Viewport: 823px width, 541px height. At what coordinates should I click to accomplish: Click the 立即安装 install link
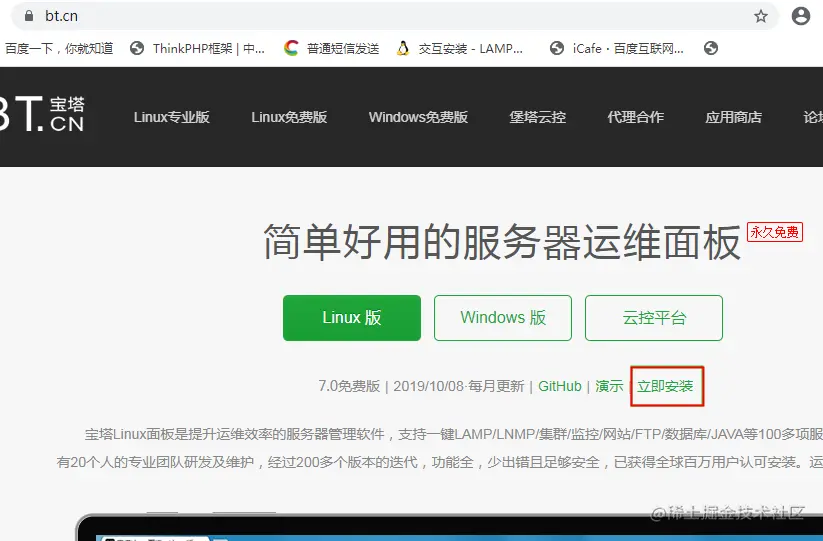point(665,386)
